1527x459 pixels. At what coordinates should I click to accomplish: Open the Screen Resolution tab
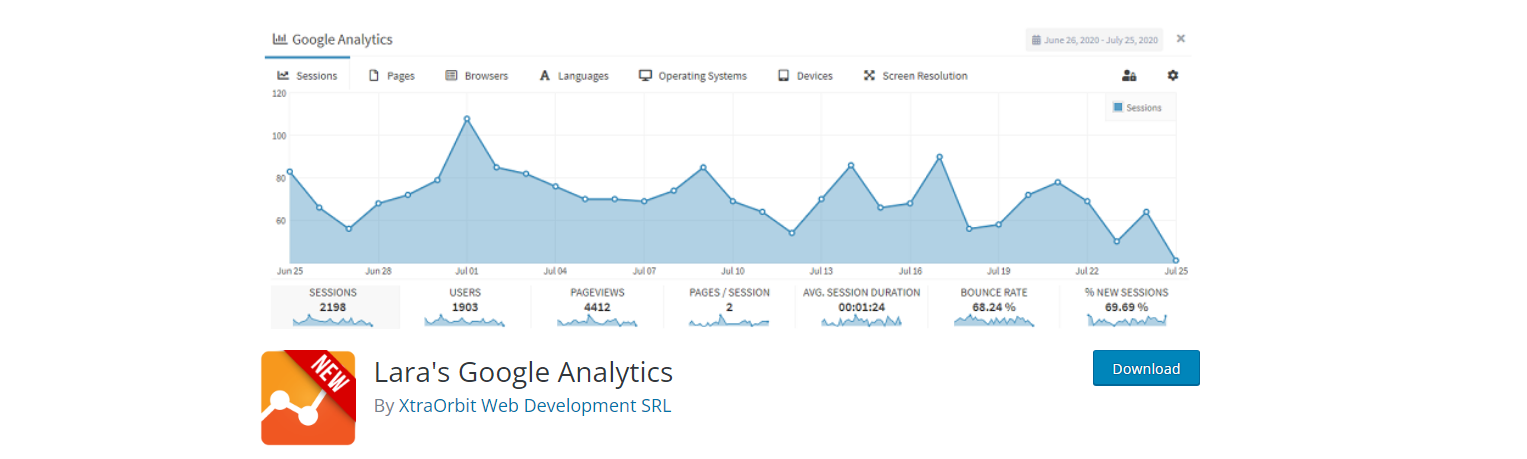pos(915,75)
